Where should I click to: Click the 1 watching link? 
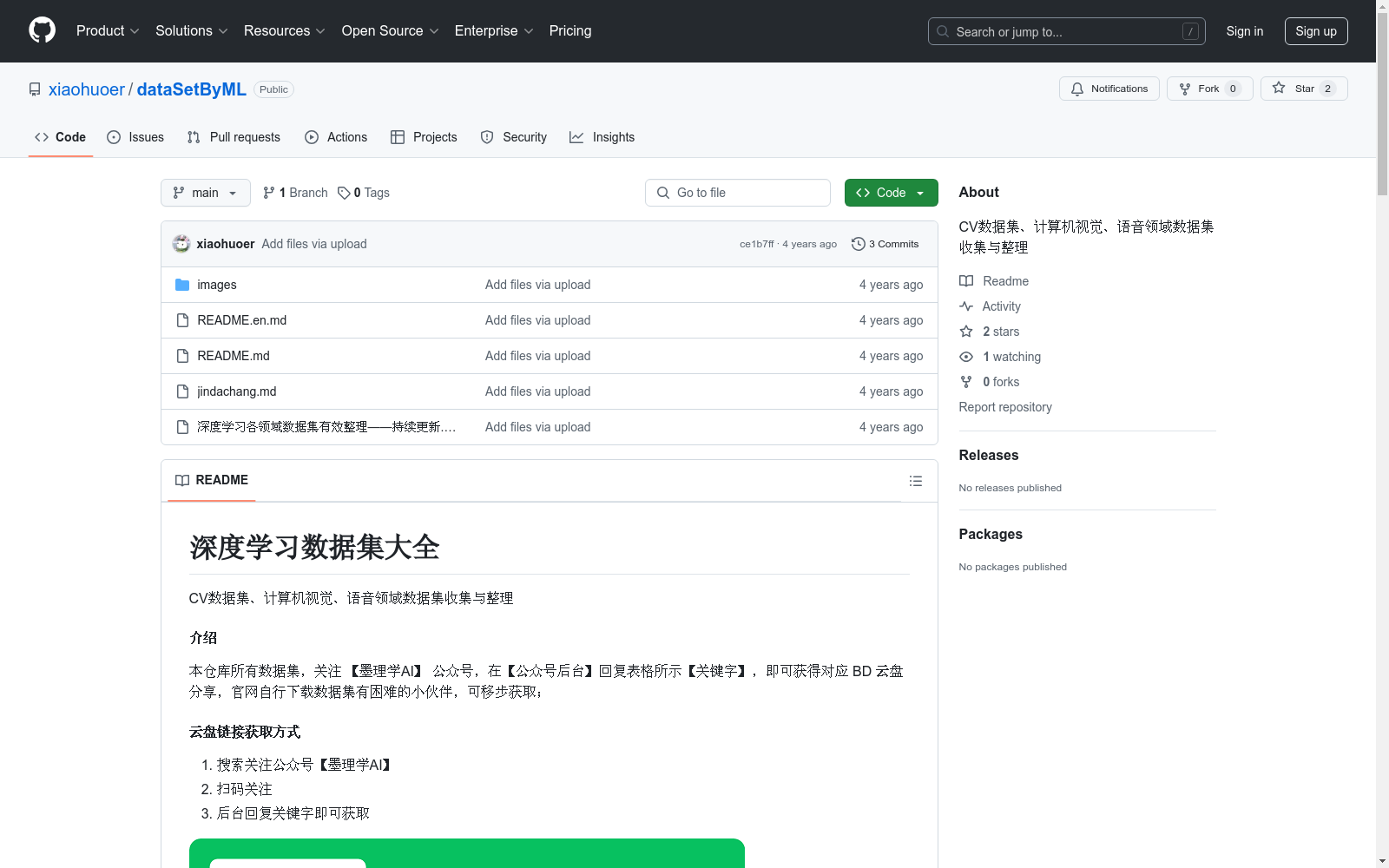point(1011,357)
